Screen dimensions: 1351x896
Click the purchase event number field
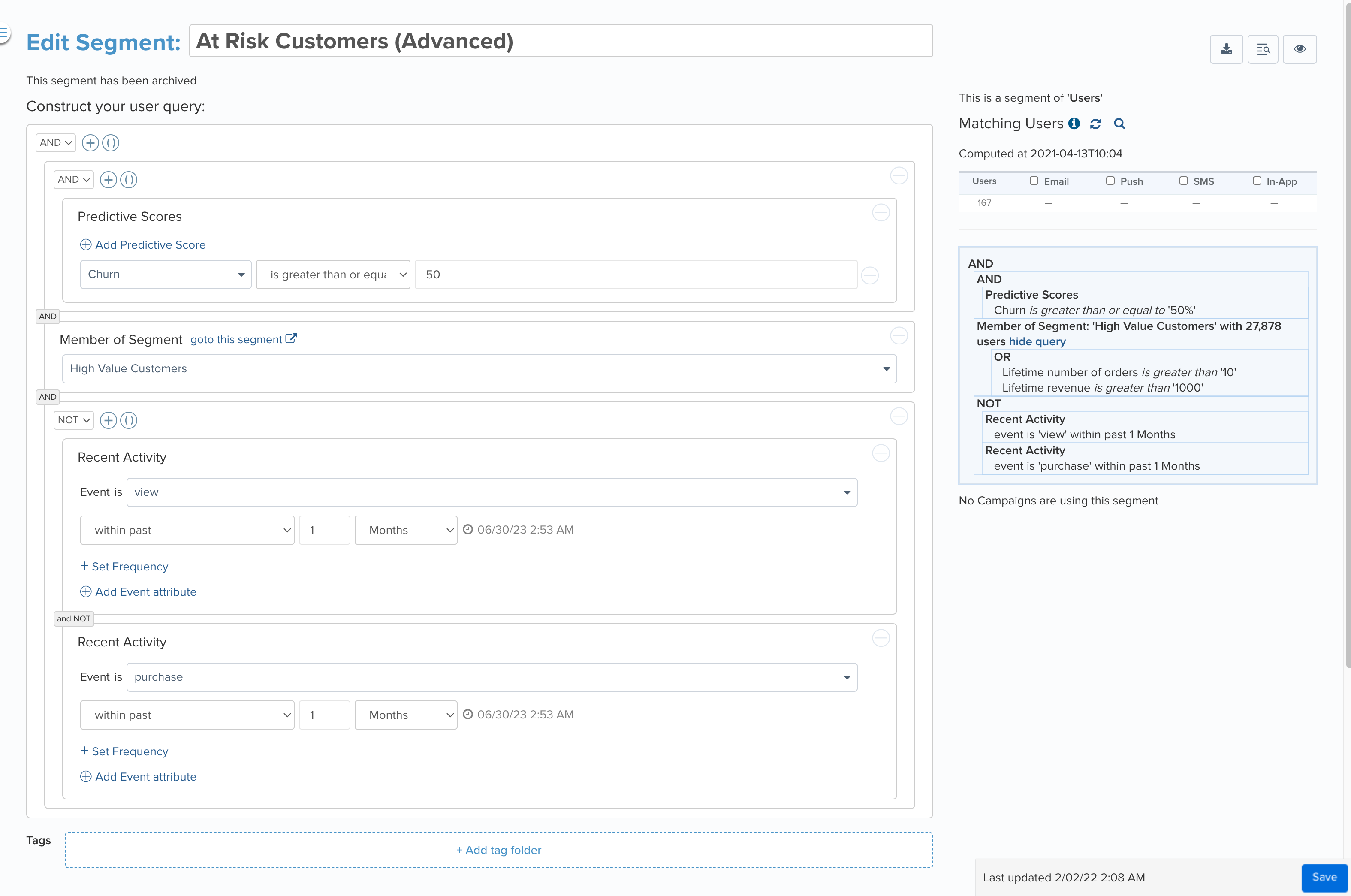coord(325,715)
